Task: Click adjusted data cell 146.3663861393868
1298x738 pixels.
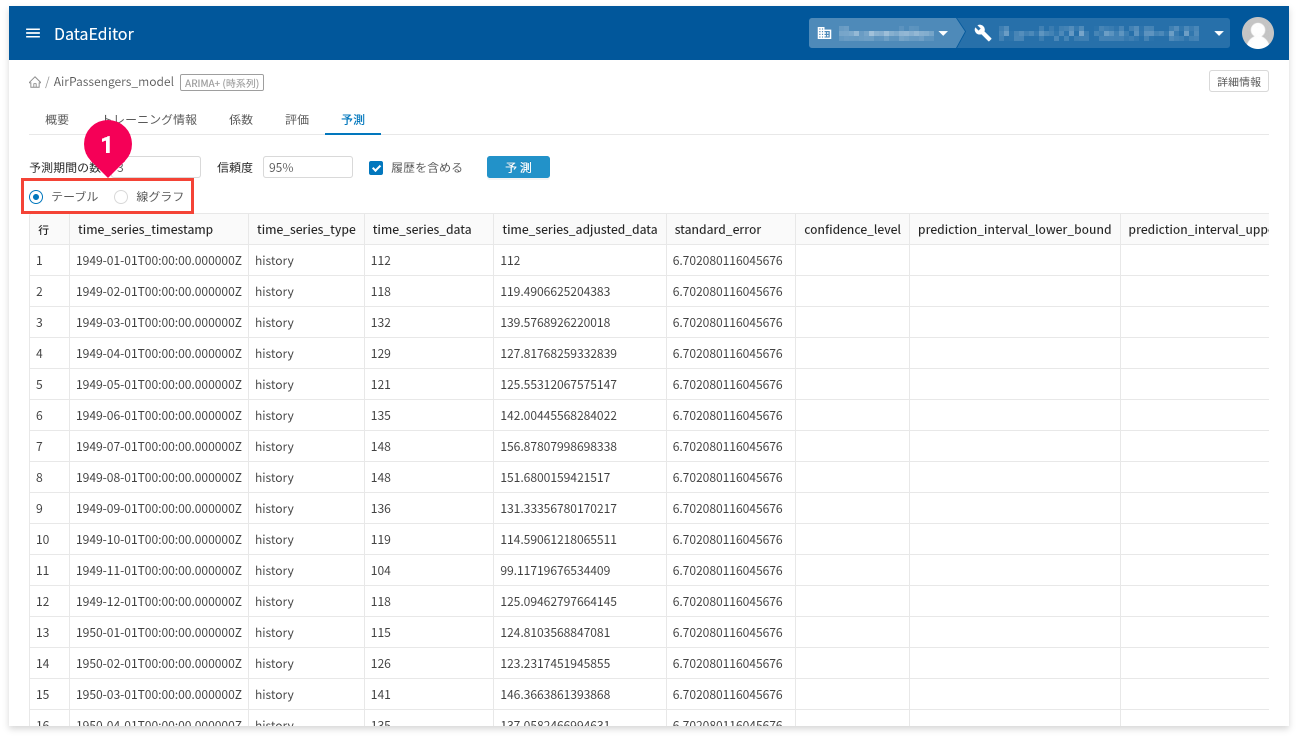Action: 580,695
